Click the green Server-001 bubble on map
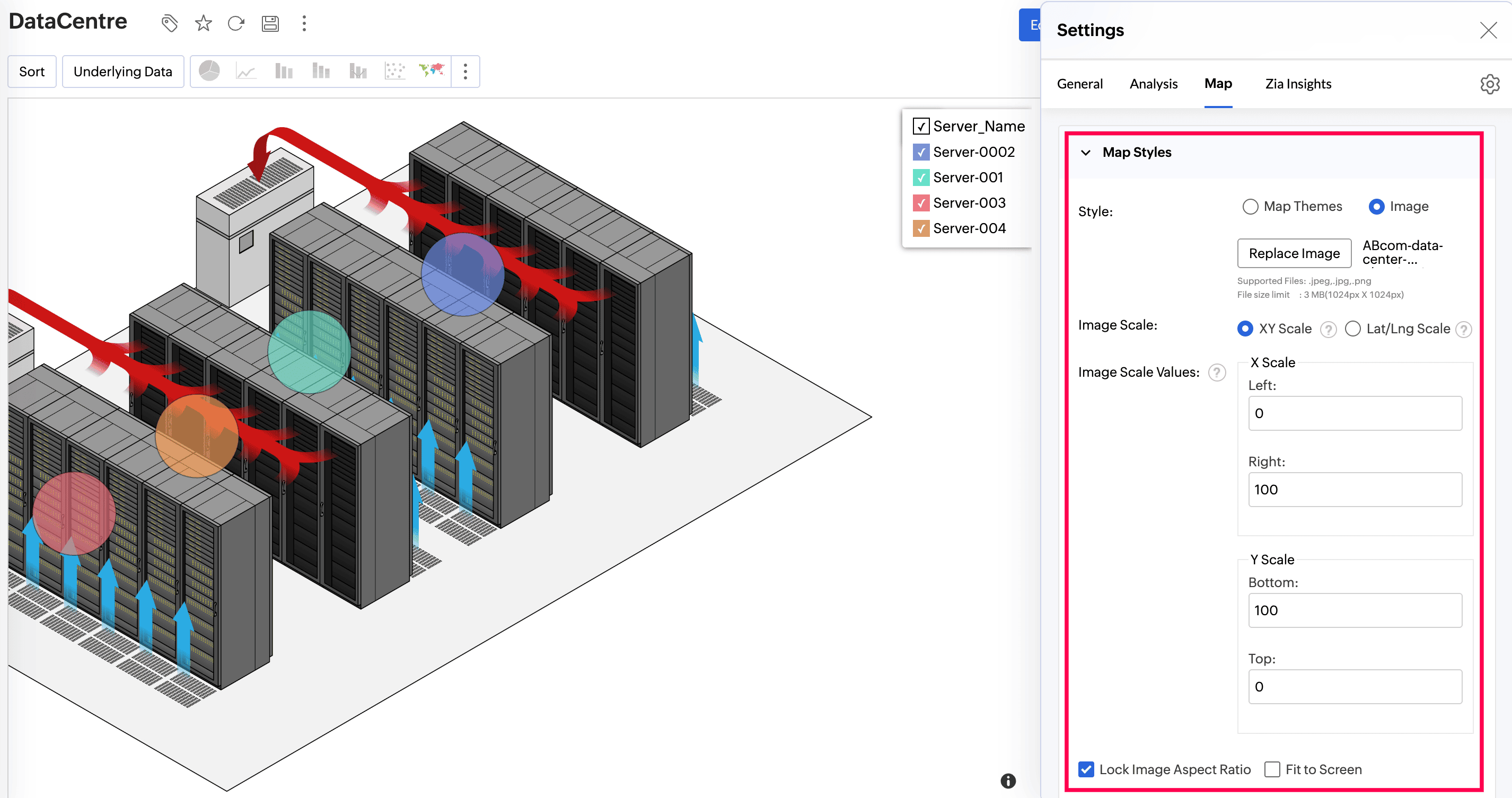This screenshot has width=1512, height=798. pyautogui.click(x=309, y=351)
